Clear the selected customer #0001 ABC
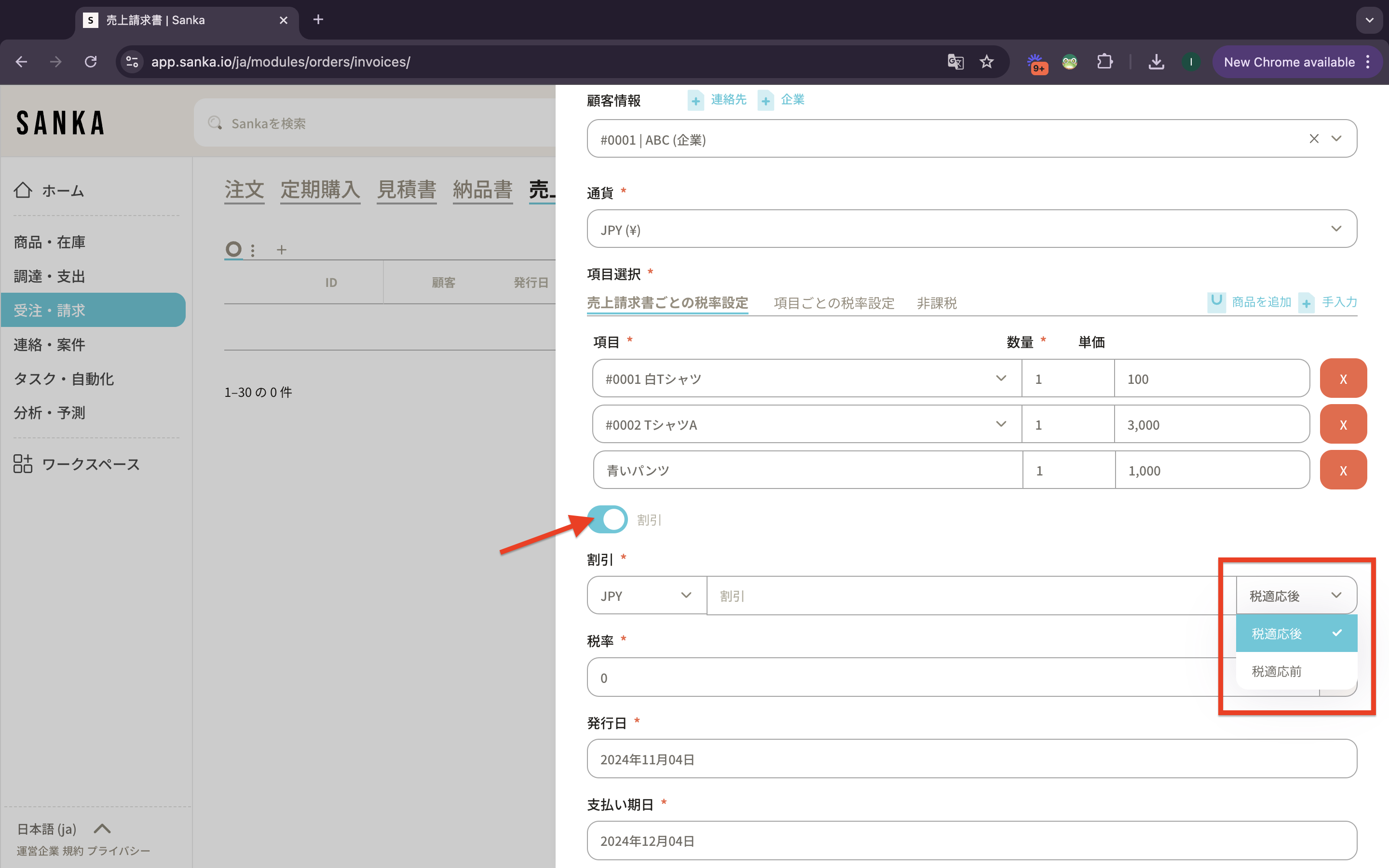 click(1314, 139)
